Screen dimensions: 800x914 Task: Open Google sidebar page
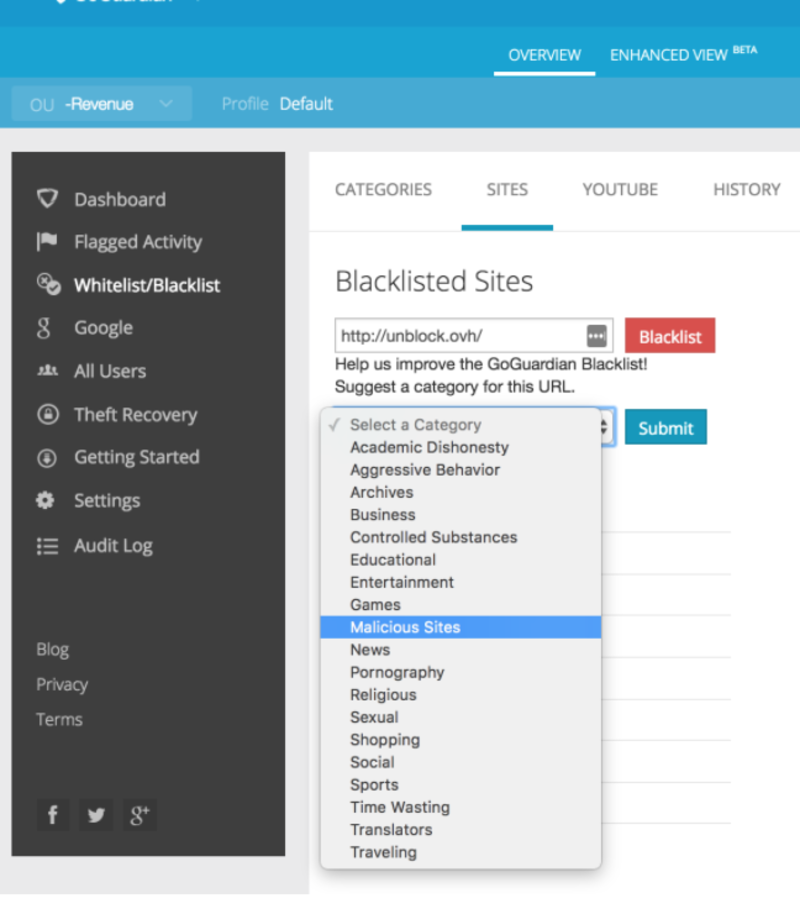tap(103, 328)
